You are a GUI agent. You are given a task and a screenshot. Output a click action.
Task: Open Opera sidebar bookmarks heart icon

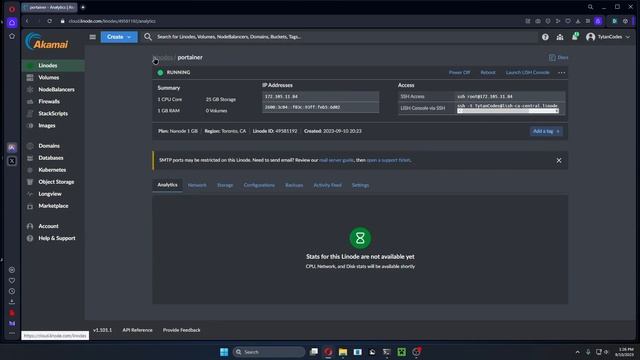click(x=12, y=281)
